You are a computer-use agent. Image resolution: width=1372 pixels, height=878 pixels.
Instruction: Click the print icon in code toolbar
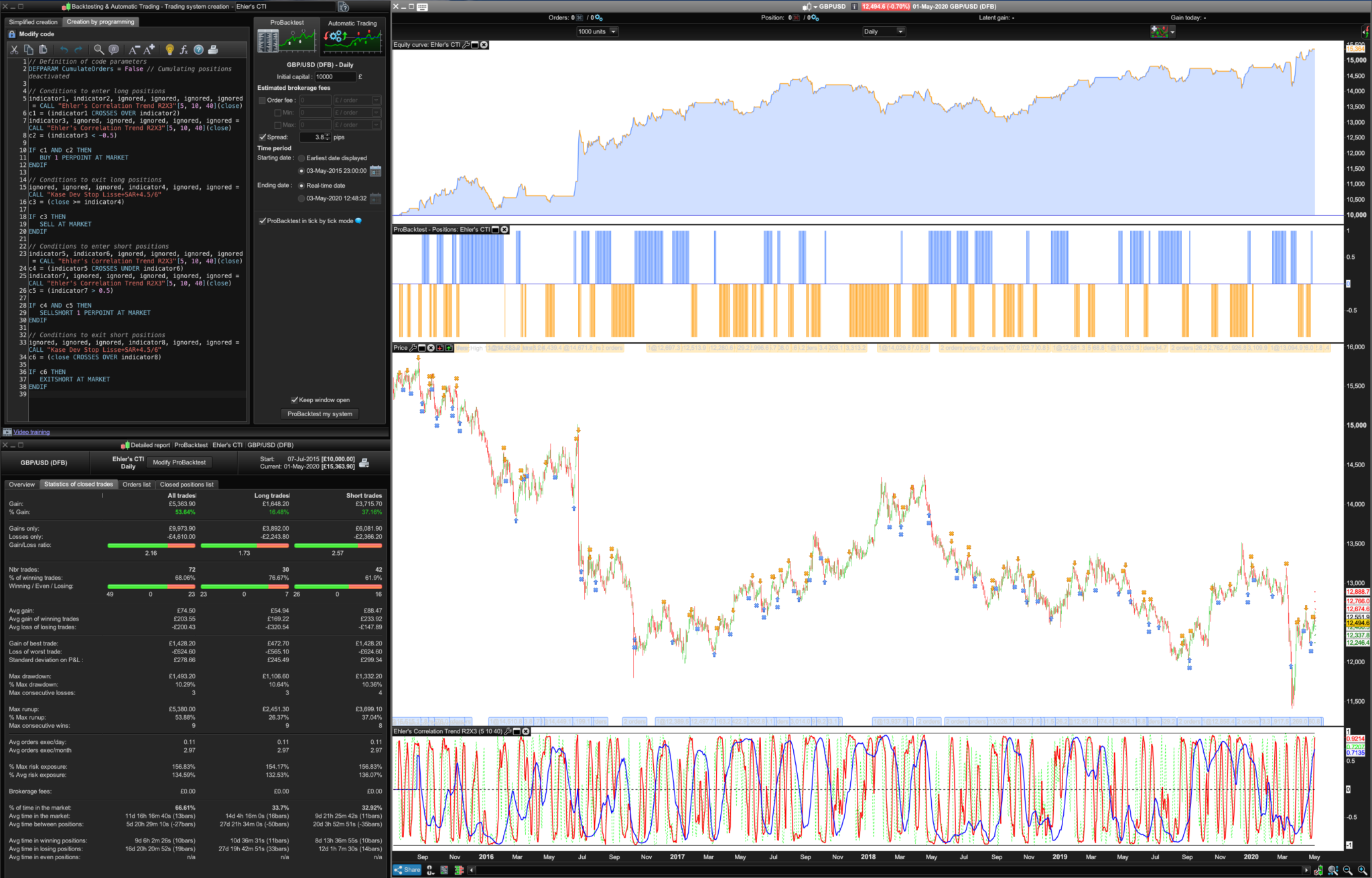213,50
